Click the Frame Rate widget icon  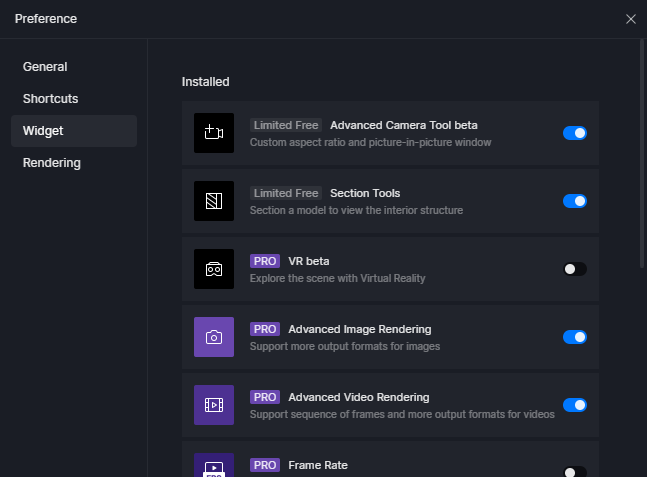[214, 465]
